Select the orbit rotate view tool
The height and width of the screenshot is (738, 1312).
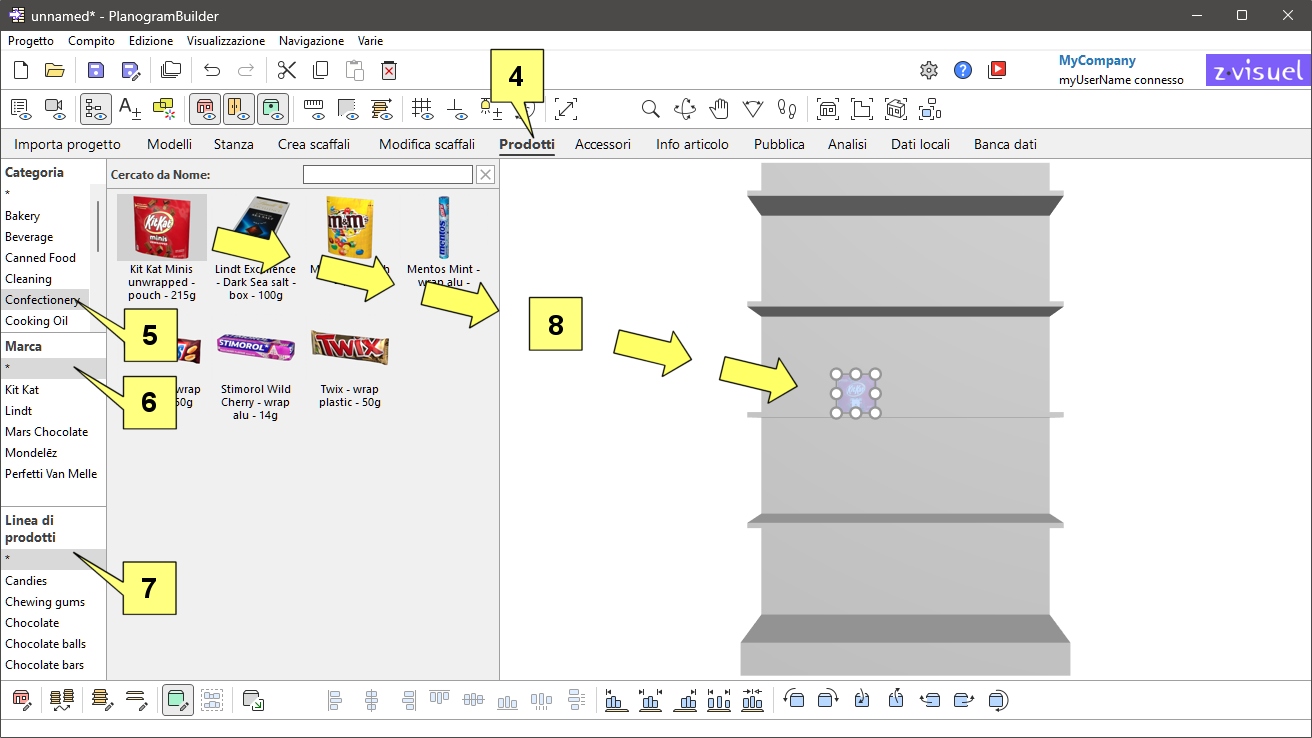click(685, 109)
